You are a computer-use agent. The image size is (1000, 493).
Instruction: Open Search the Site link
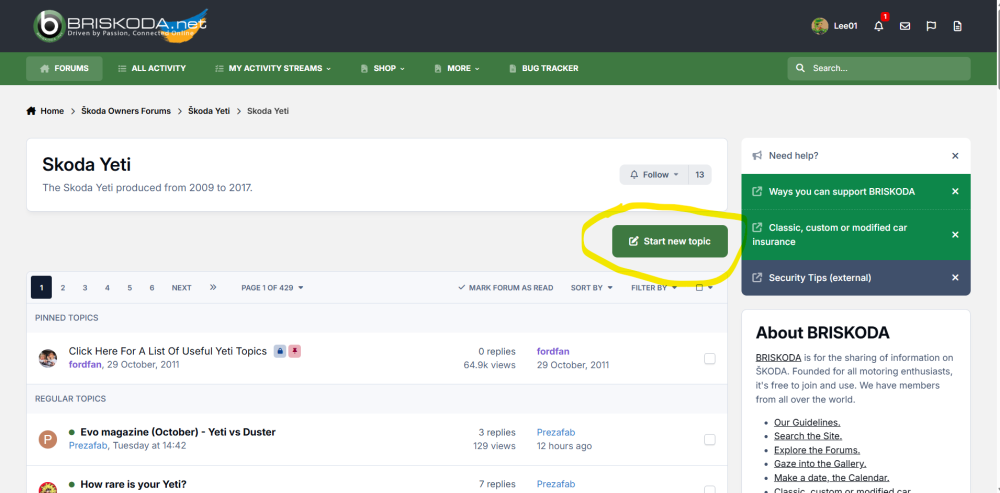pos(808,436)
